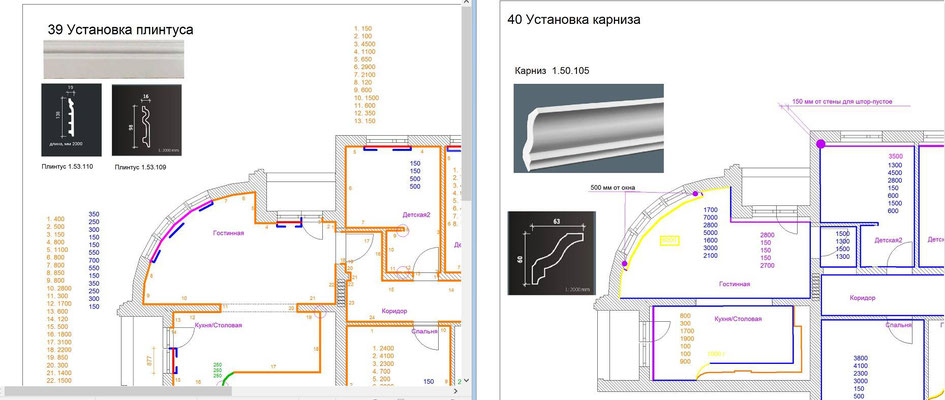
Task: Click the 'Детская2' label in left plan
Action: [x=416, y=214]
